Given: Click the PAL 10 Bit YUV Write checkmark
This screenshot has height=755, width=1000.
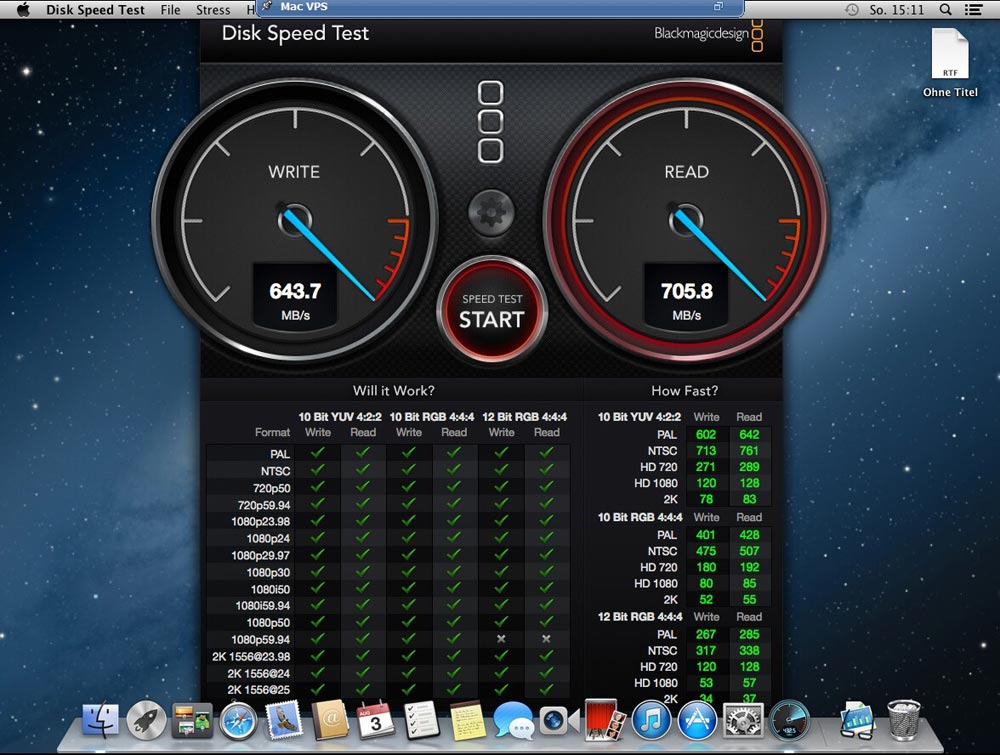Looking at the screenshot, I should tap(318, 452).
